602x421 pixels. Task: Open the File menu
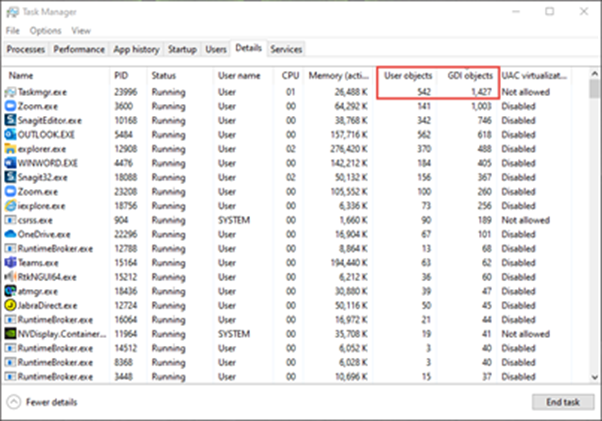coord(12,31)
